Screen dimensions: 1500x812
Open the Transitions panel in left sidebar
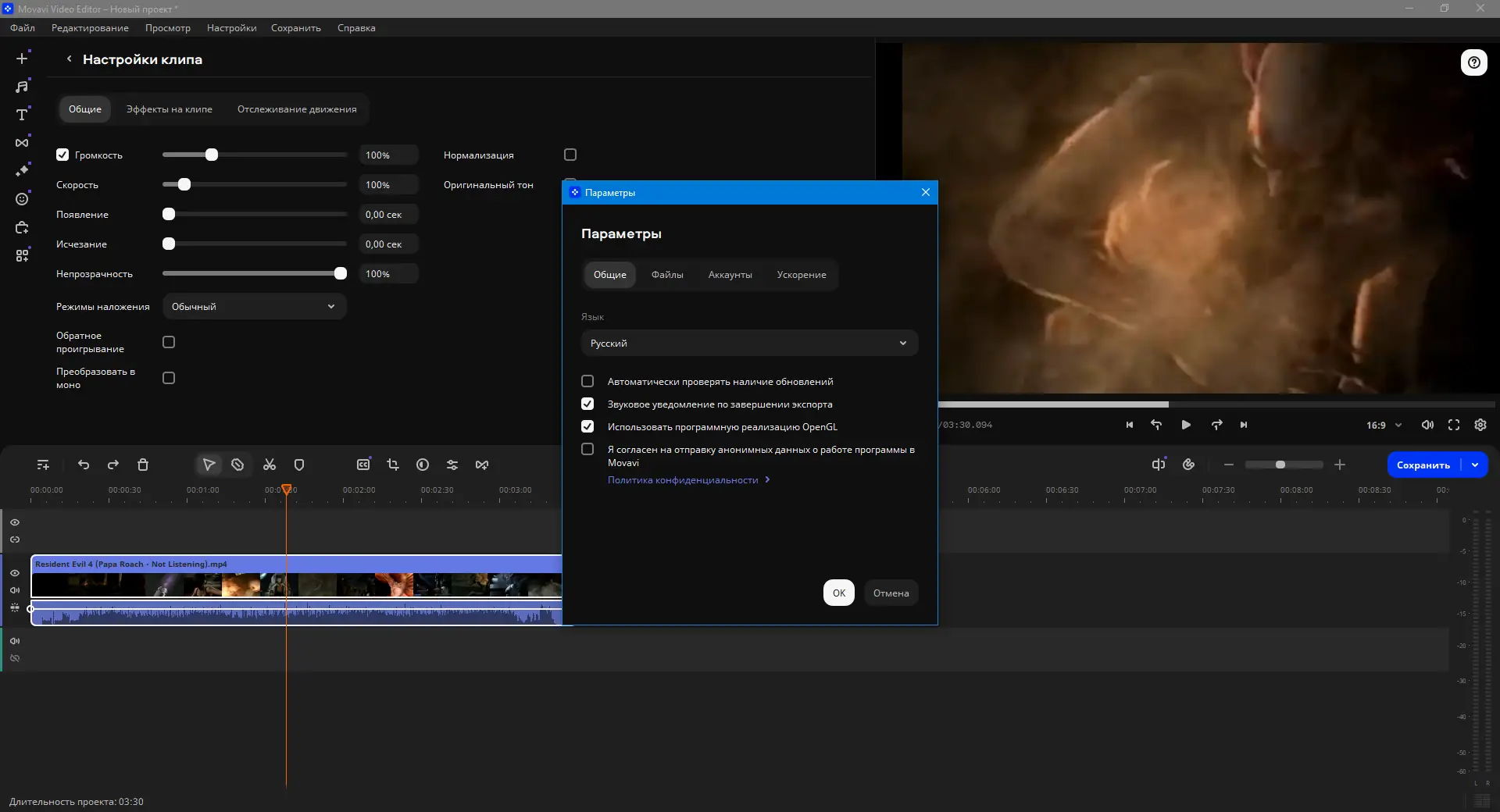[22, 143]
